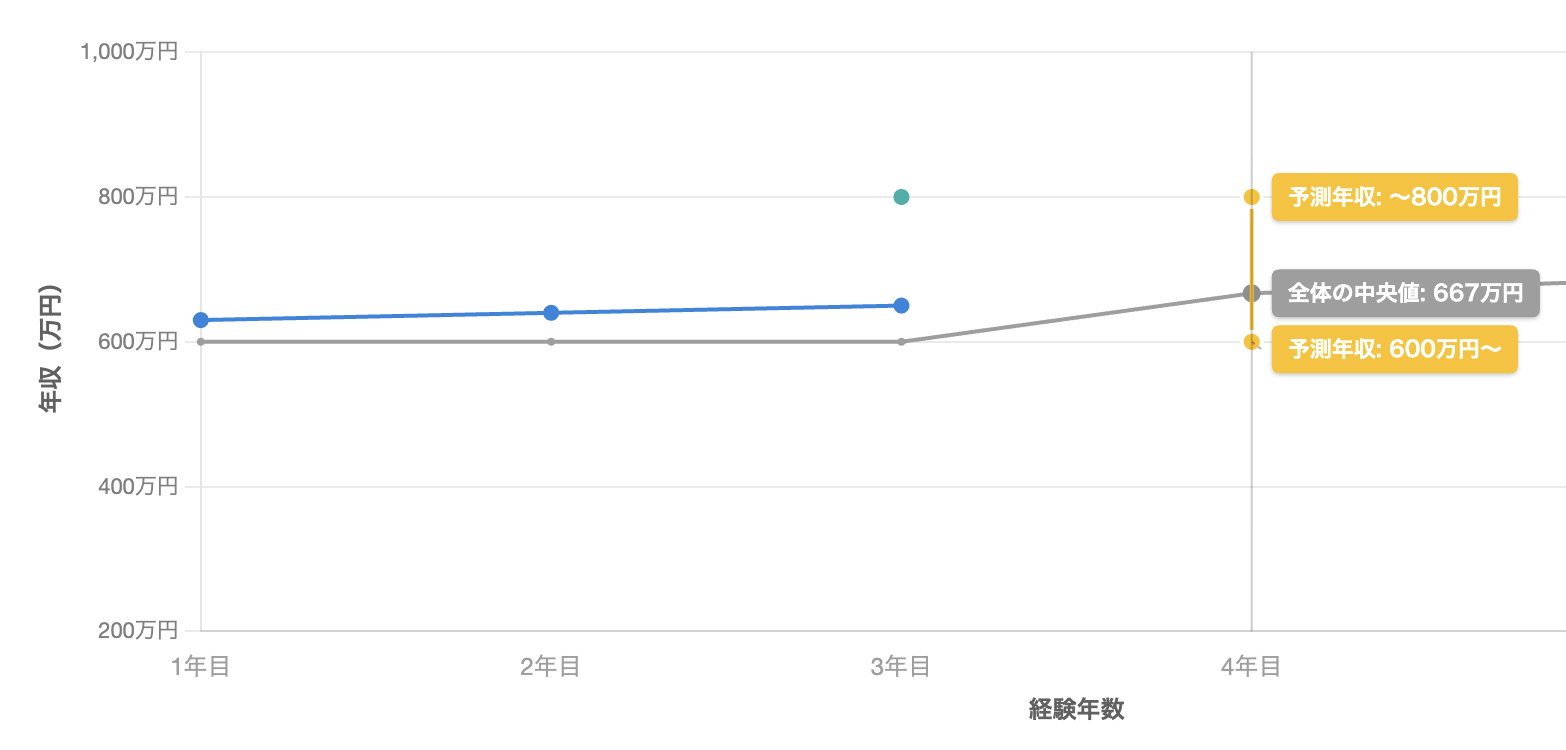Image resolution: width=1566 pixels, height=750 pixels.
Task: Click the blue data point at 2年目
Action: (551, 313)
